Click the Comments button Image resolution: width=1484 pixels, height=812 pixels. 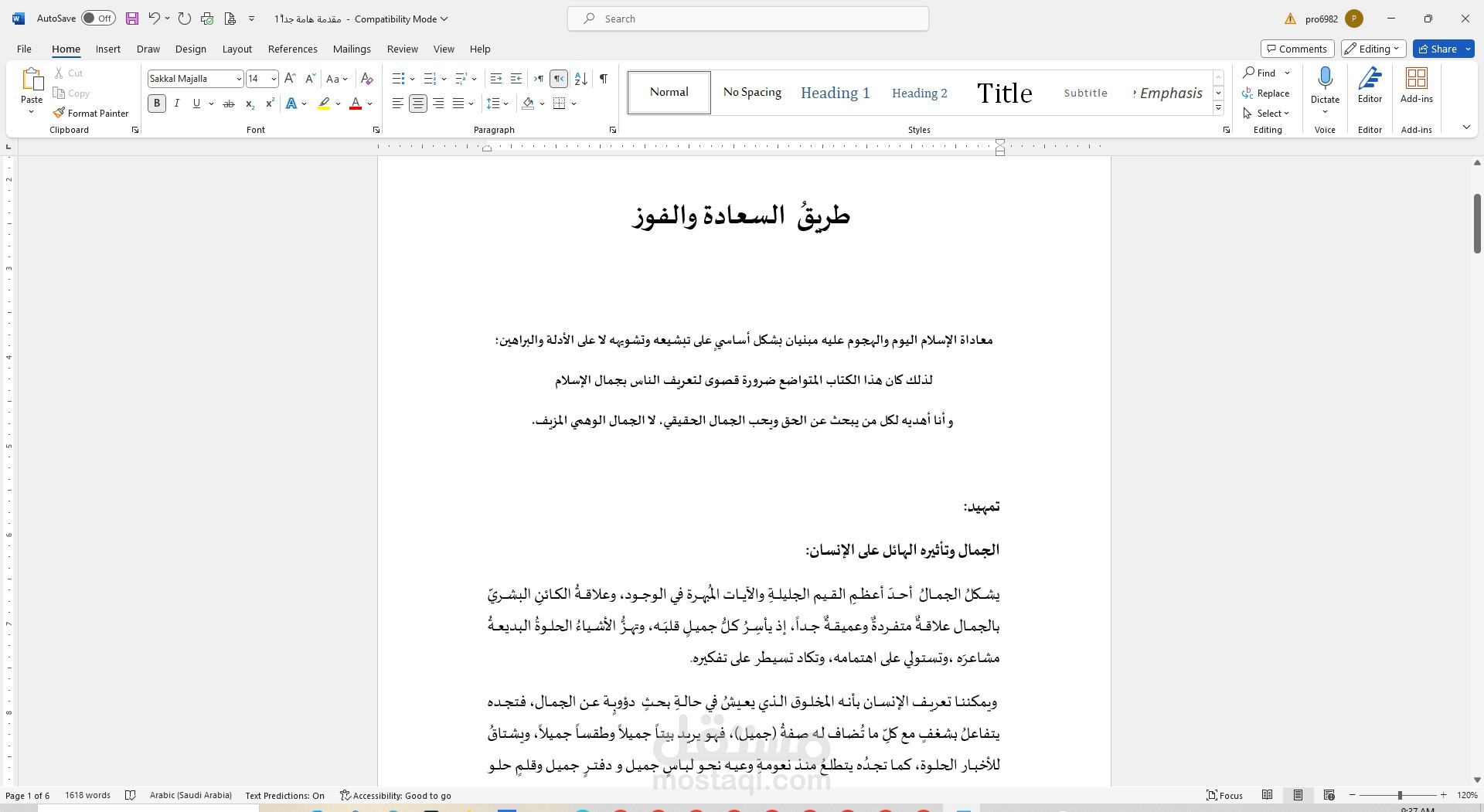pos(1297,49)
